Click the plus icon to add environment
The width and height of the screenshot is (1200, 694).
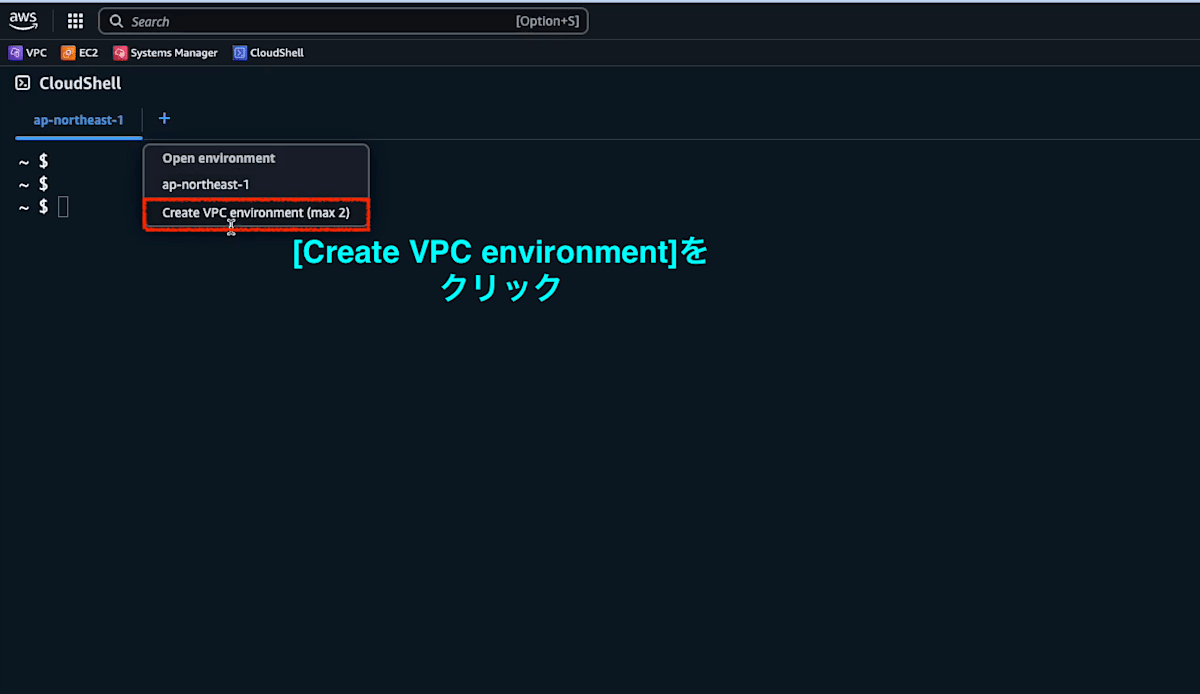pos(165,119)
